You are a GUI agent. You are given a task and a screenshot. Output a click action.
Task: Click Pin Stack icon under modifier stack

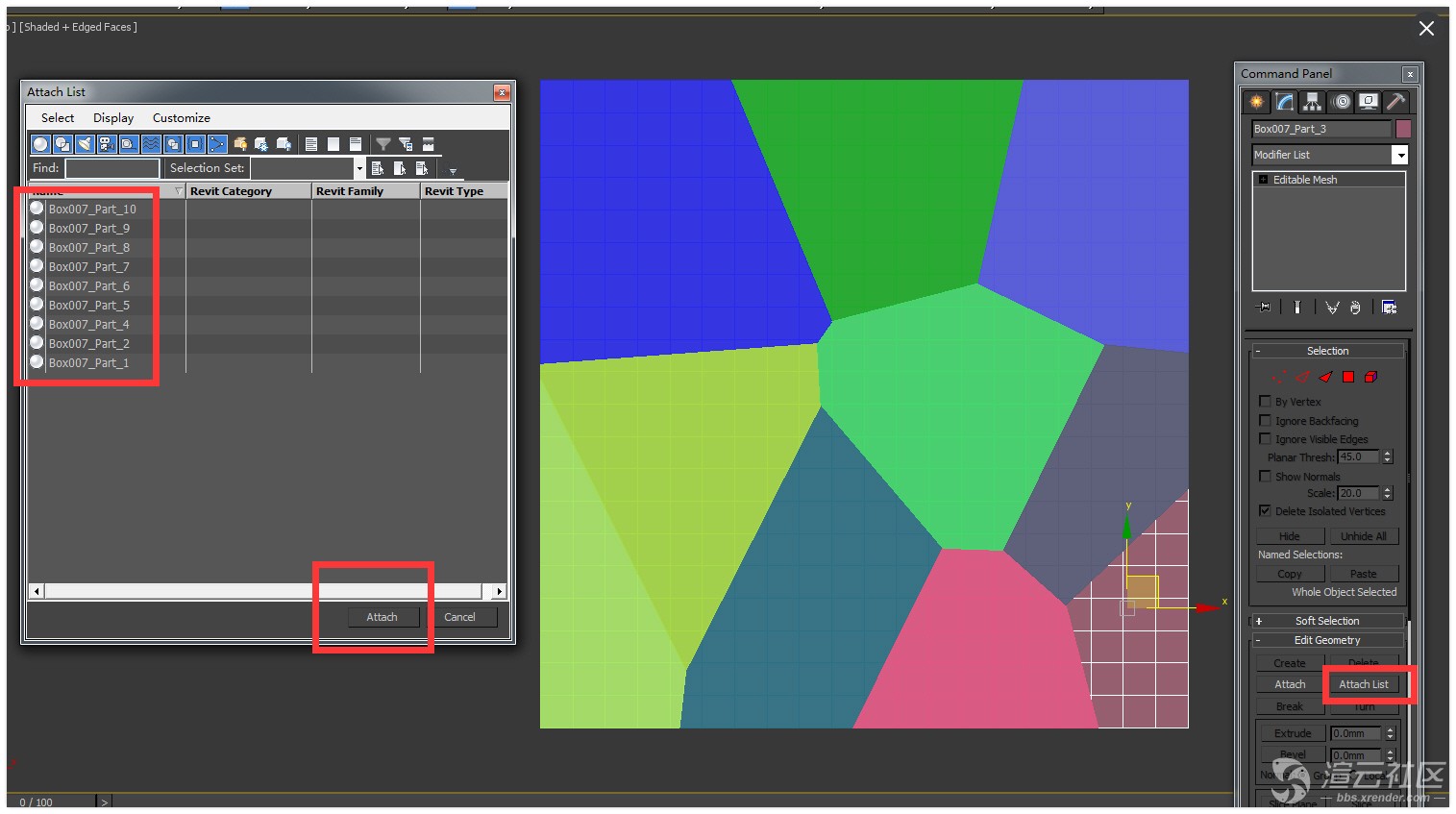pyautogui.click(x=1264, y=308)
